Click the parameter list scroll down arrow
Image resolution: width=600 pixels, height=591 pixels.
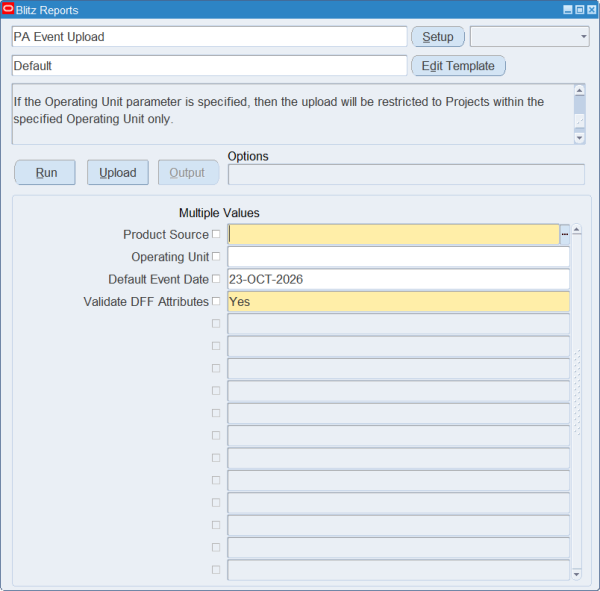576,574
